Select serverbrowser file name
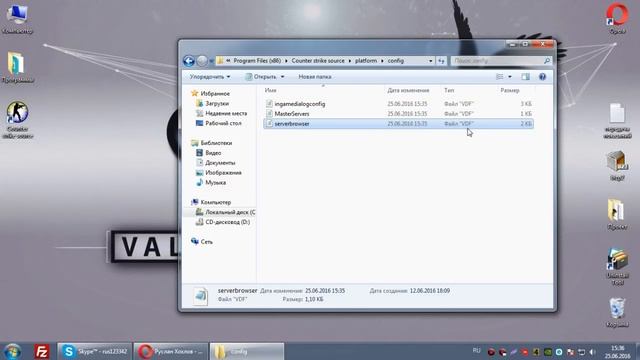640x360 pixels. coord(291,124)
